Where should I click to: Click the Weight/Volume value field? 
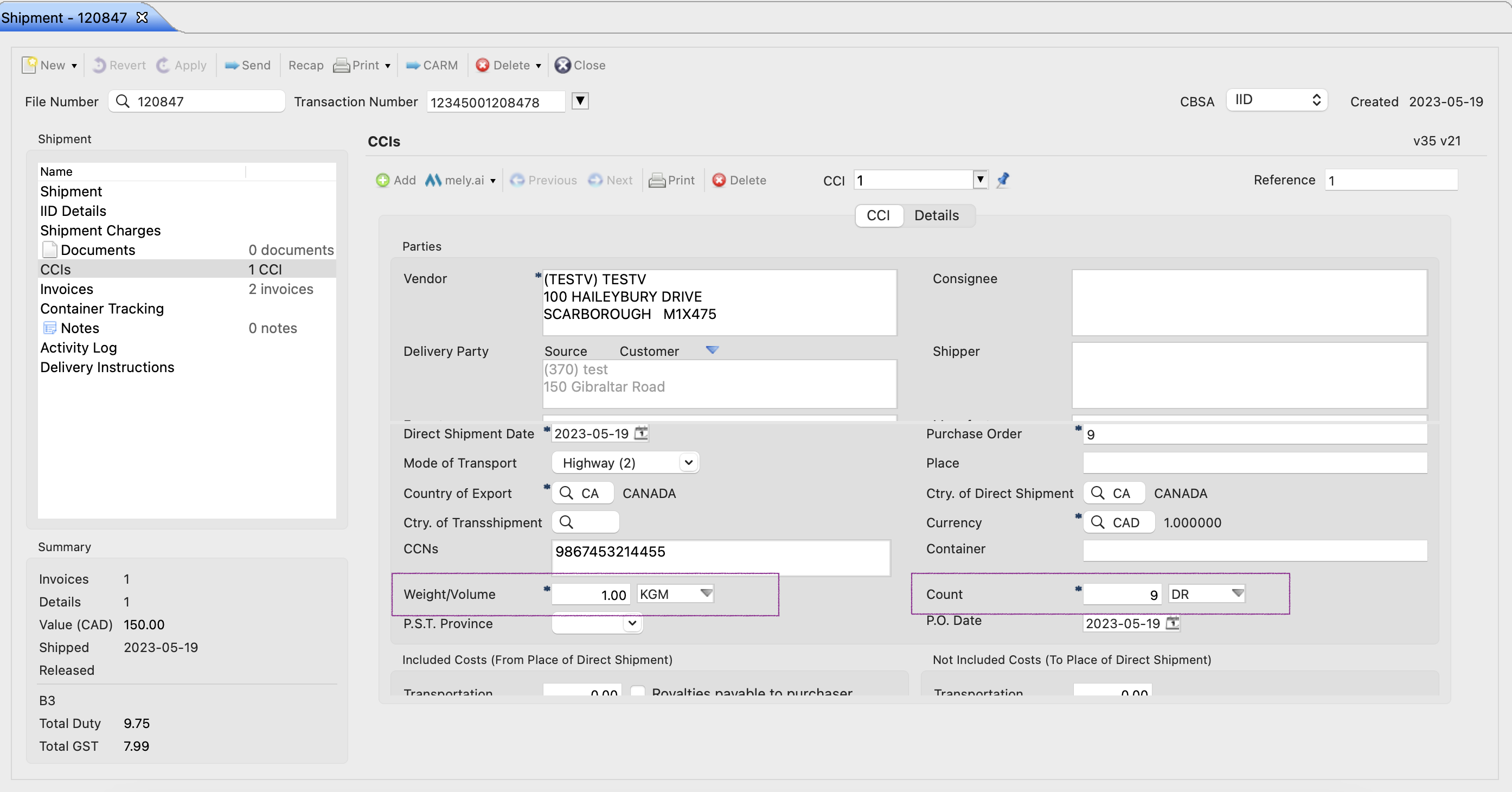click(591, 594)
